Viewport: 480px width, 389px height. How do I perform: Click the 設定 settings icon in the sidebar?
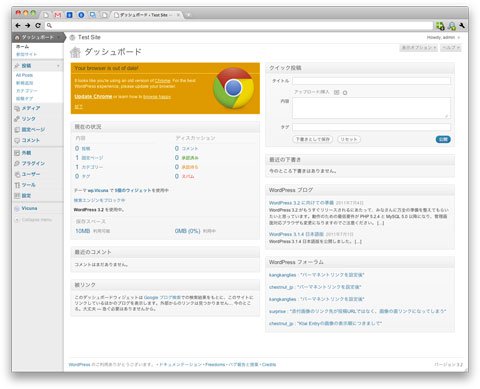17,196
